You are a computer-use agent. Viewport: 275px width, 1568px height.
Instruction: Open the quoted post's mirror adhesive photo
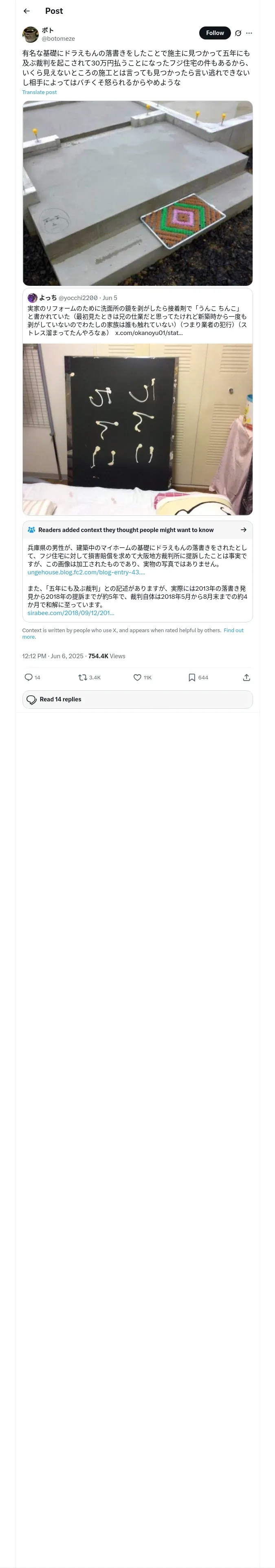coord(137,429)
